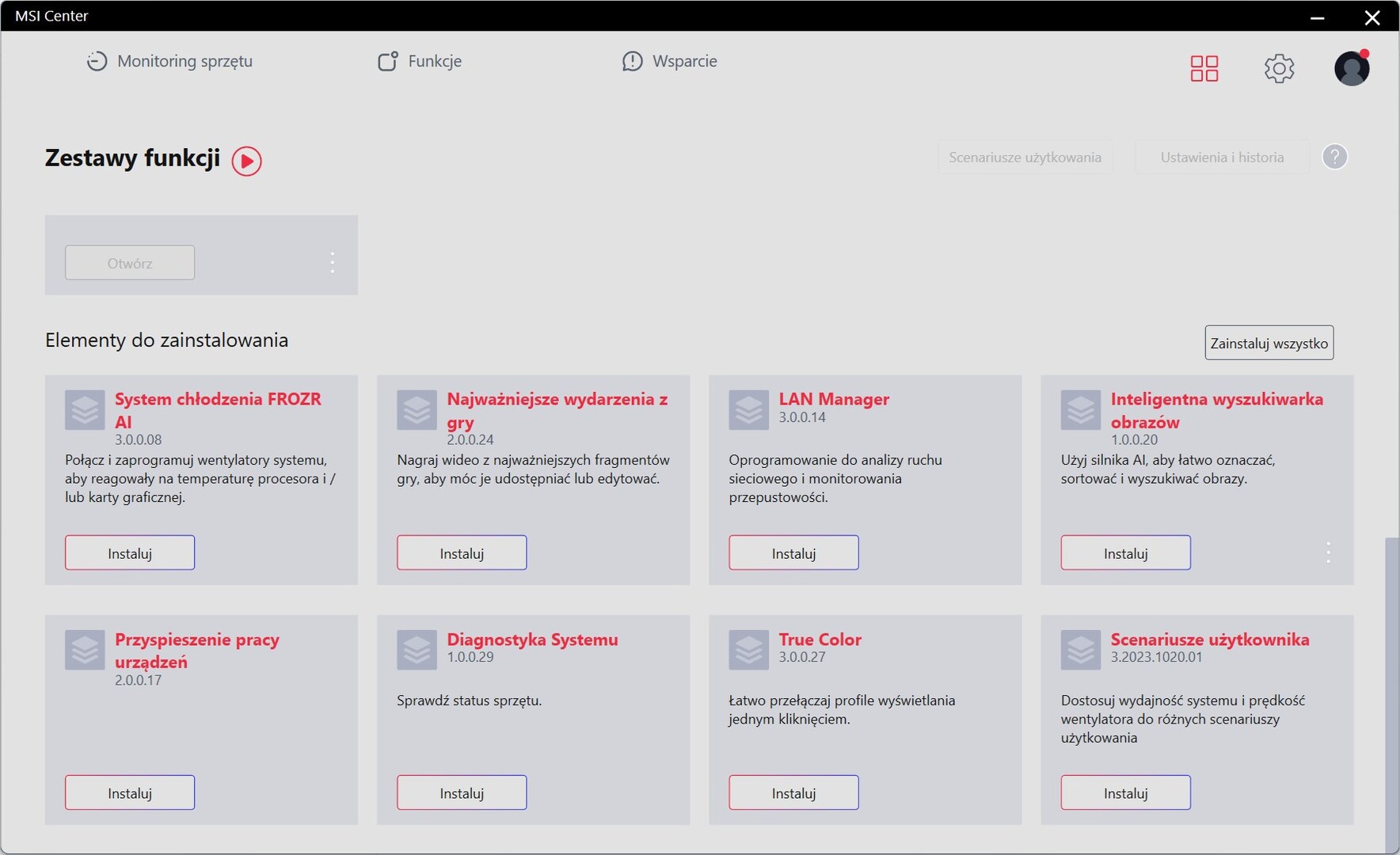
Task: Open Przyspieszenie pracy urządzeń title
Action: (x=197, y=650)
